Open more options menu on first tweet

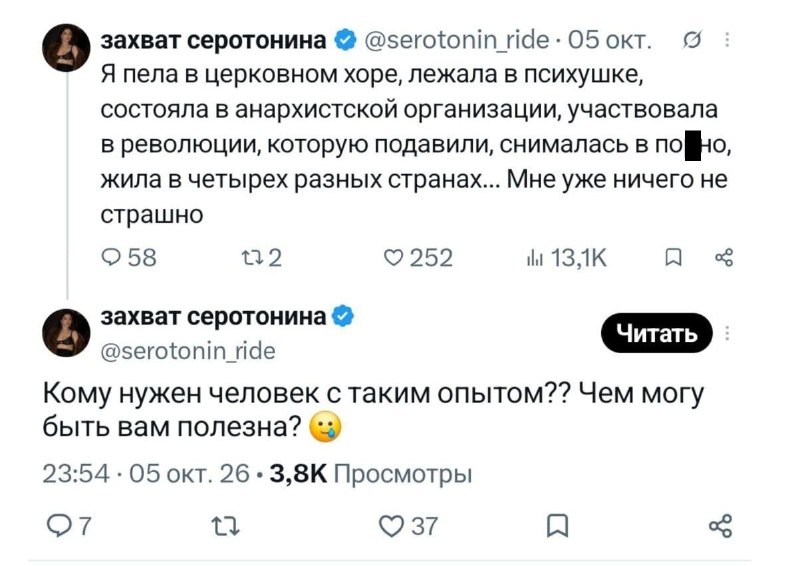(727, 40)
